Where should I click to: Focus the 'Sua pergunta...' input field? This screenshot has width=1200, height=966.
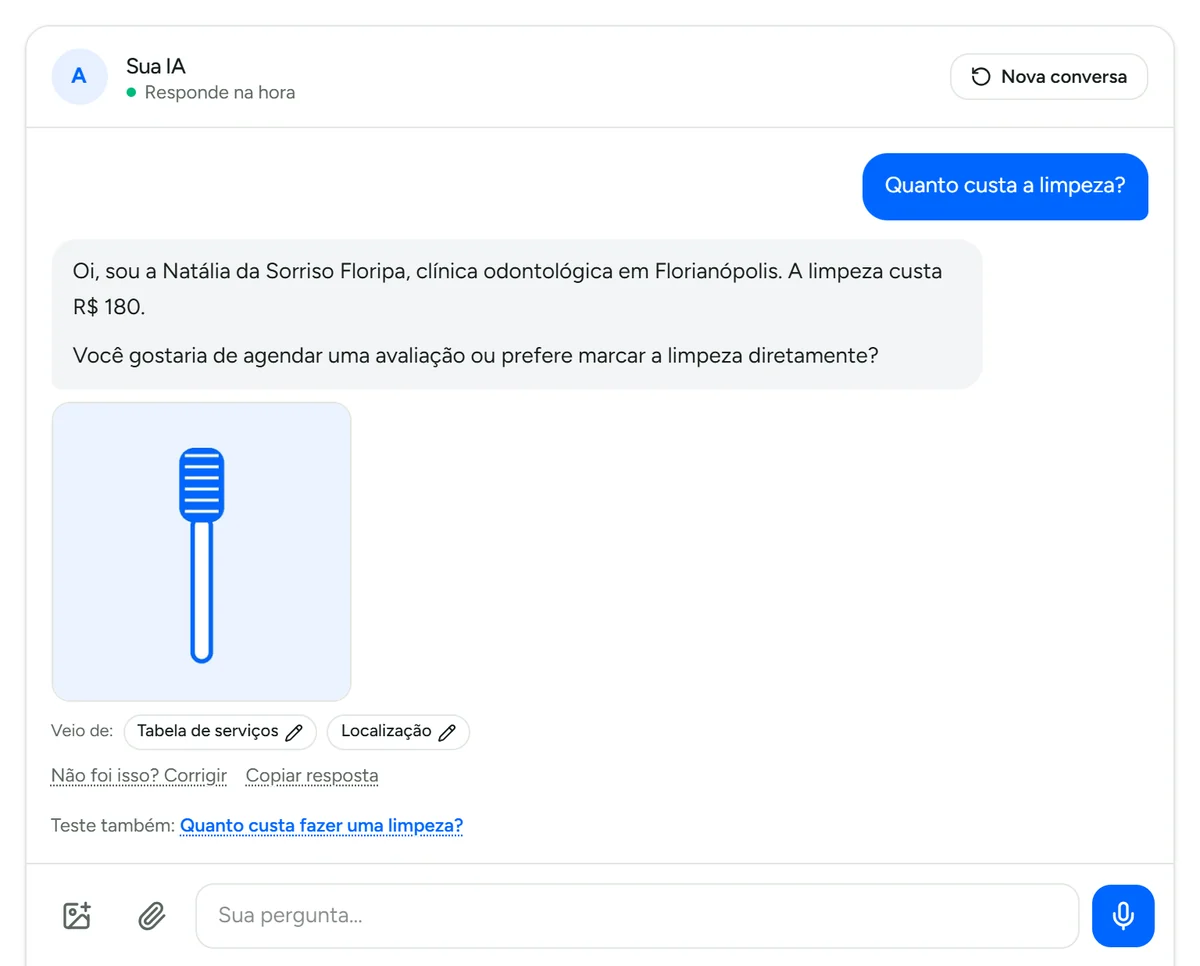[637, 916]
